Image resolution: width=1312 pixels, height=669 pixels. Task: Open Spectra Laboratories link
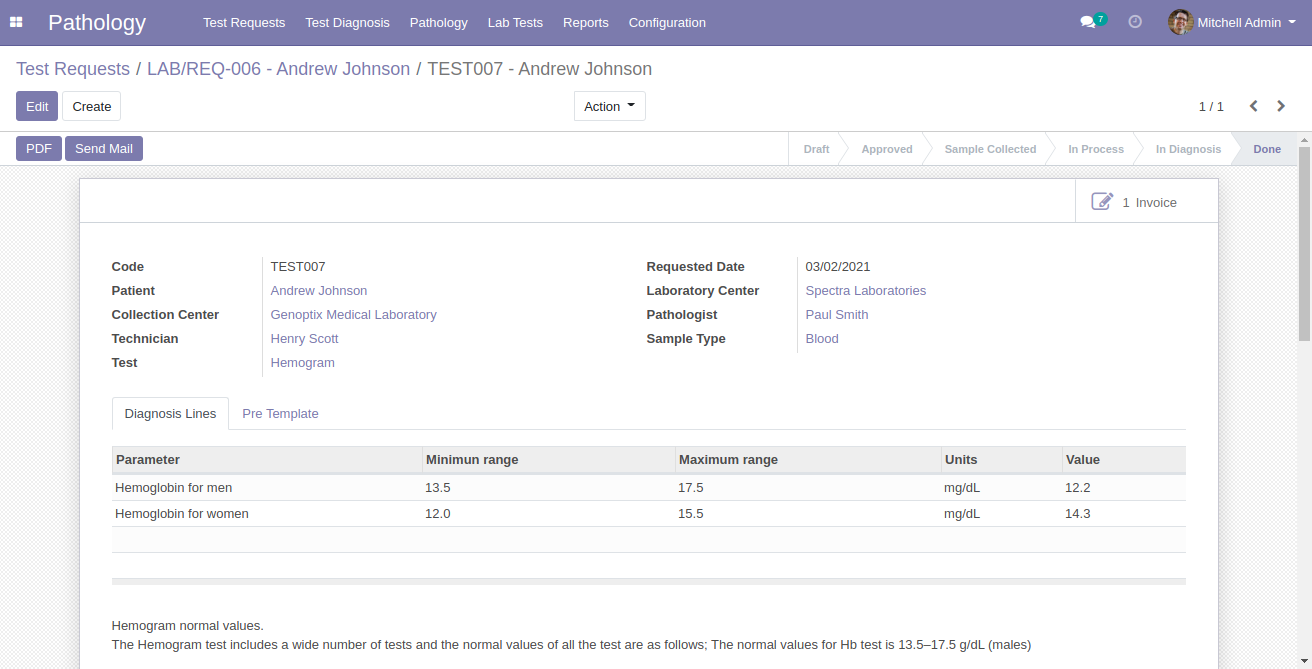(x=865, y=290)
